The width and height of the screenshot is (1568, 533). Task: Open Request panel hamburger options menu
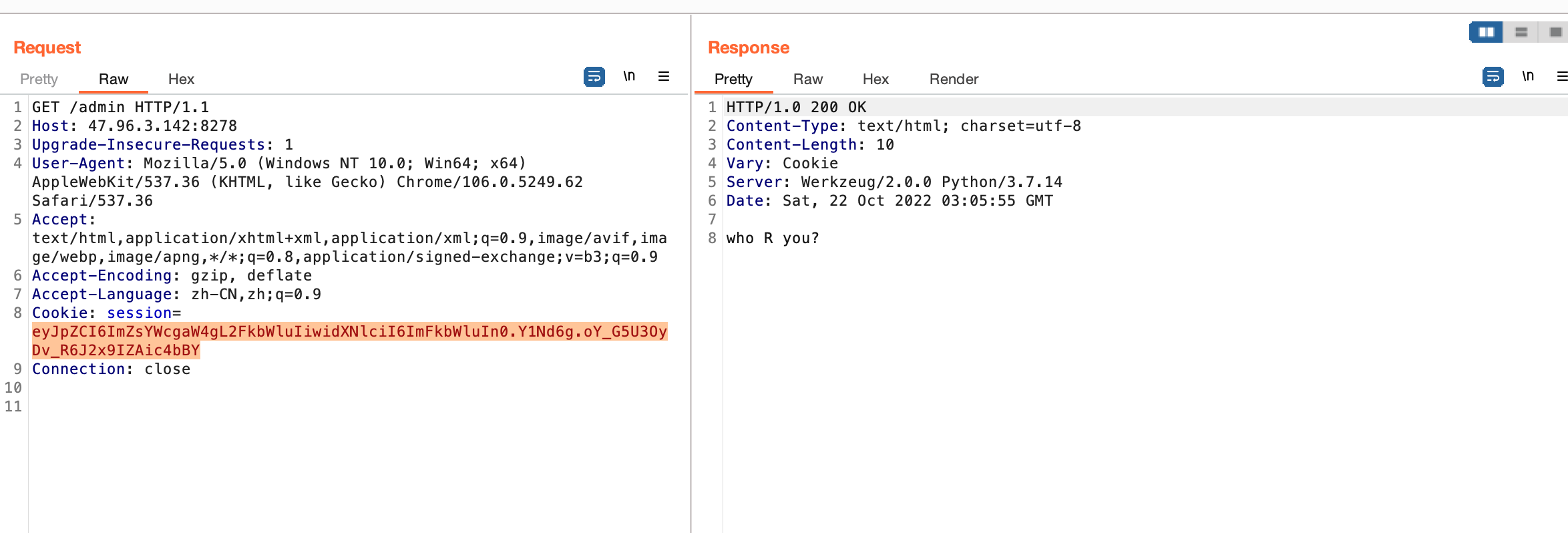tap(664, 76)
